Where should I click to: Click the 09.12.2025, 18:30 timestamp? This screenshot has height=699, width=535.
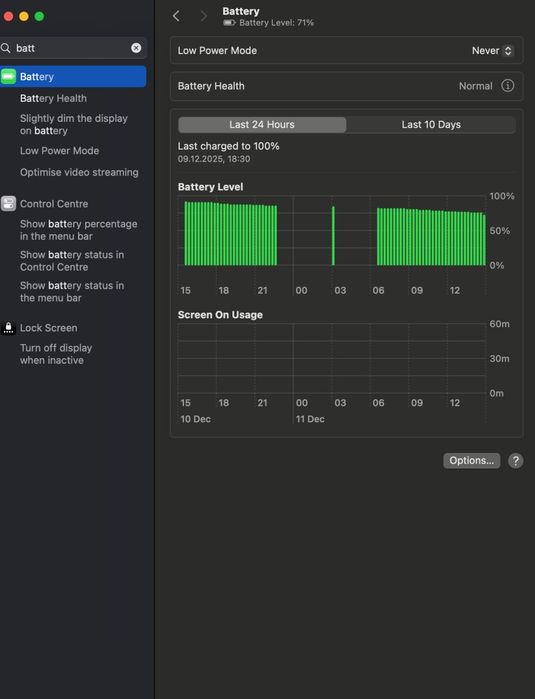click(214, 159)
